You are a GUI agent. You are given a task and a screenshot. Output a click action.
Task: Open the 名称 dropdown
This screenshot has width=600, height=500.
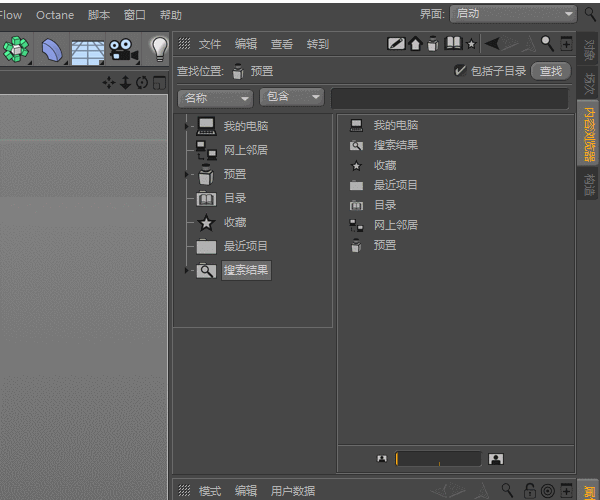pos(215,98)
